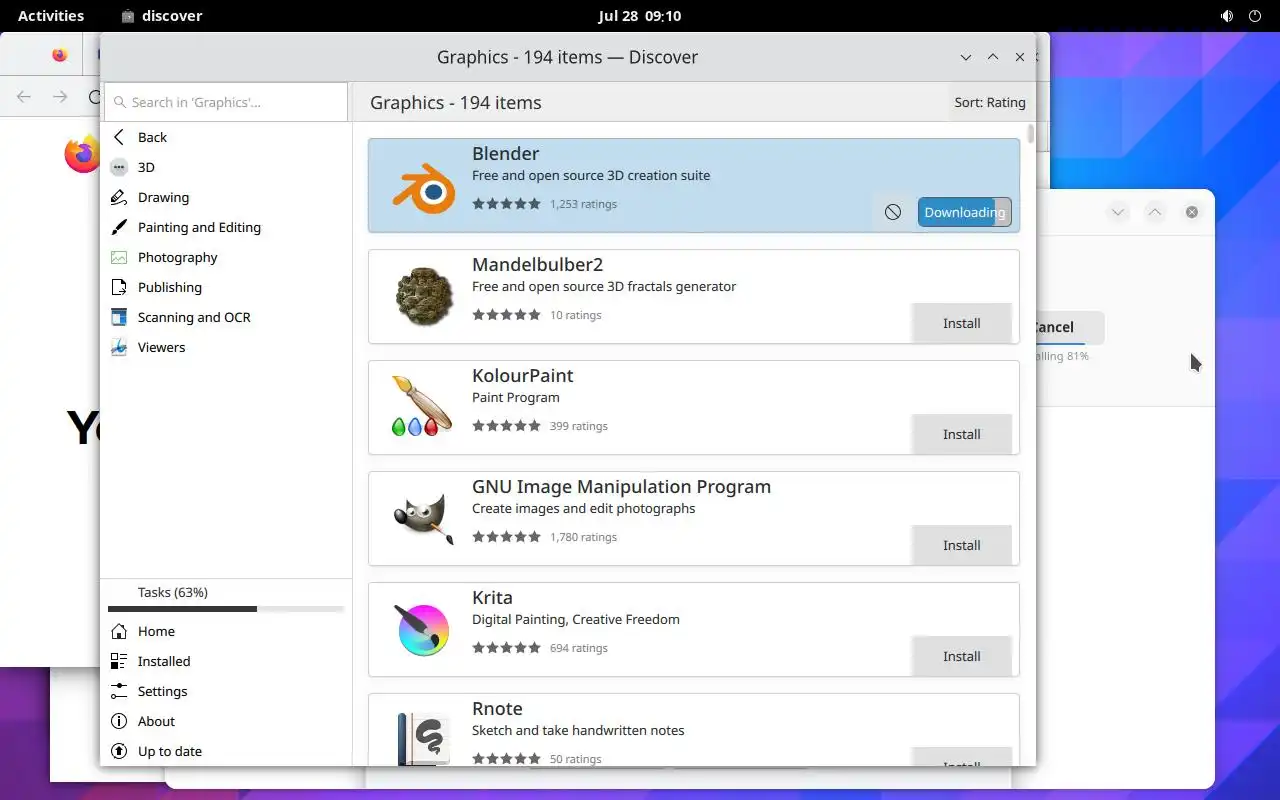Click the Blender app icon
The height and width of the screenshot is (800, 1280).
424,186
